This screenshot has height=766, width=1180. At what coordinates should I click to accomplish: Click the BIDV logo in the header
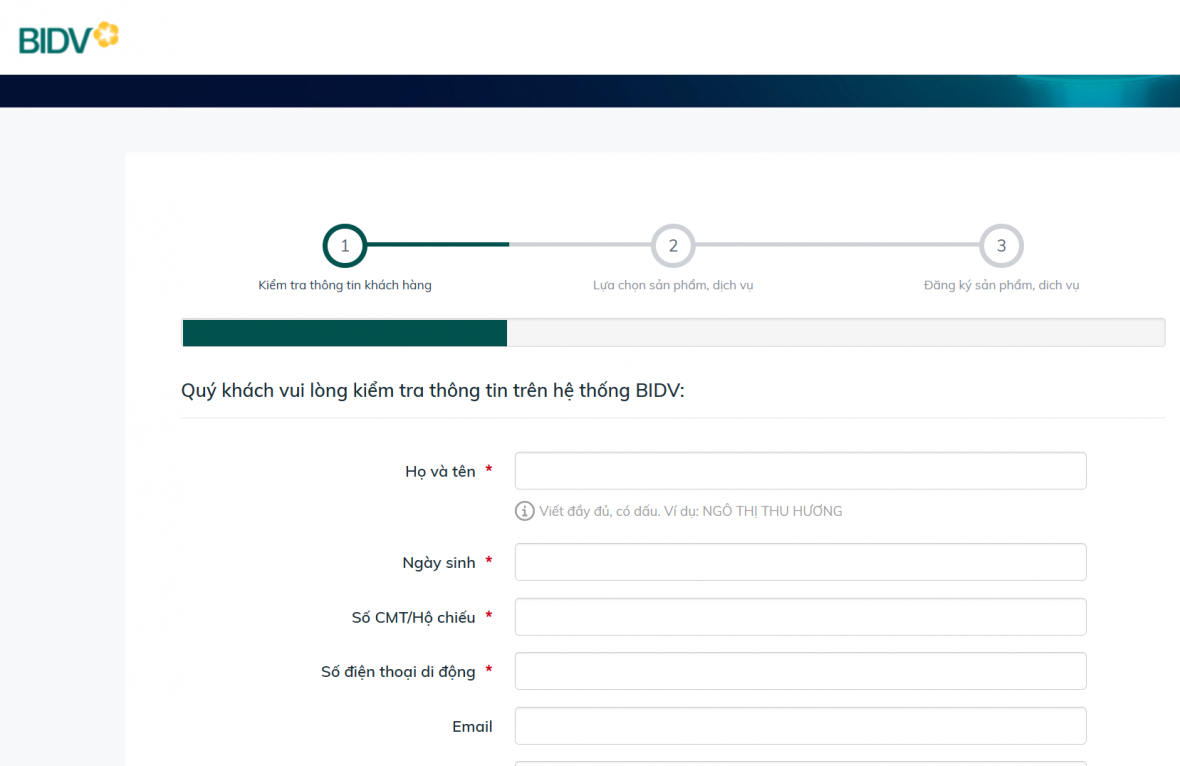click(x=68, y=38)
